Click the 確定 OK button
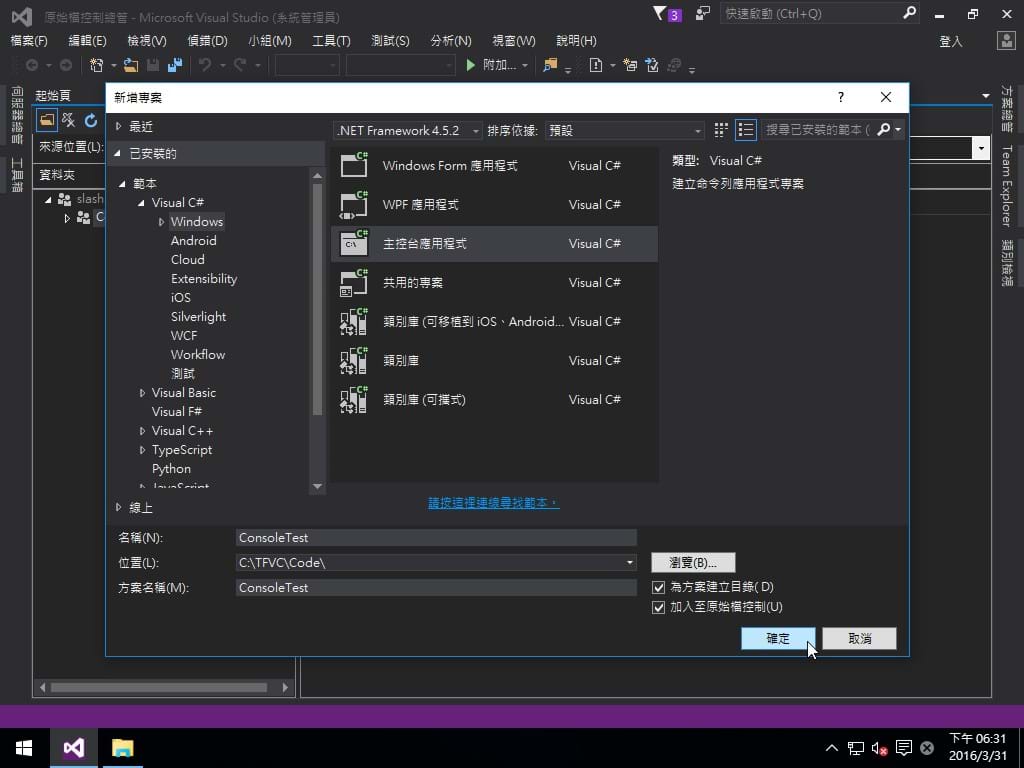The width and height of the screenshot is (1024, 768). tap(778, 638)
